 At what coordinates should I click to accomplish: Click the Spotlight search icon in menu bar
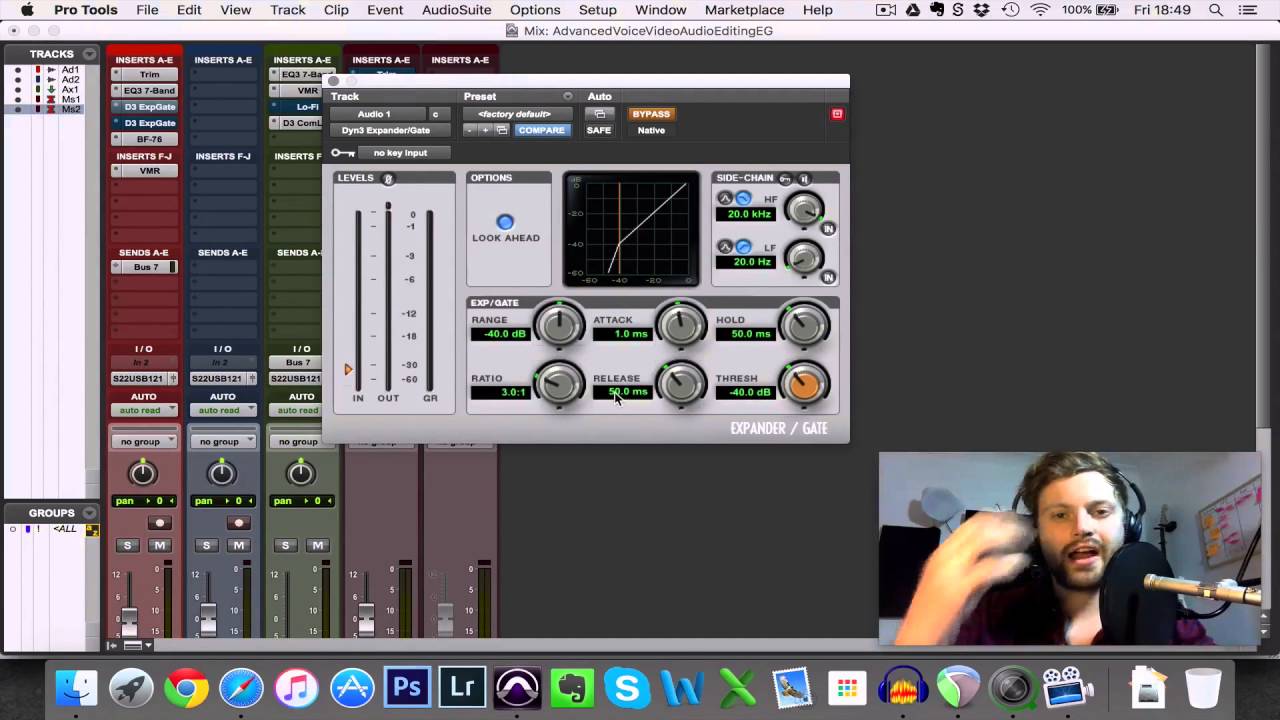pos(1216,10)
